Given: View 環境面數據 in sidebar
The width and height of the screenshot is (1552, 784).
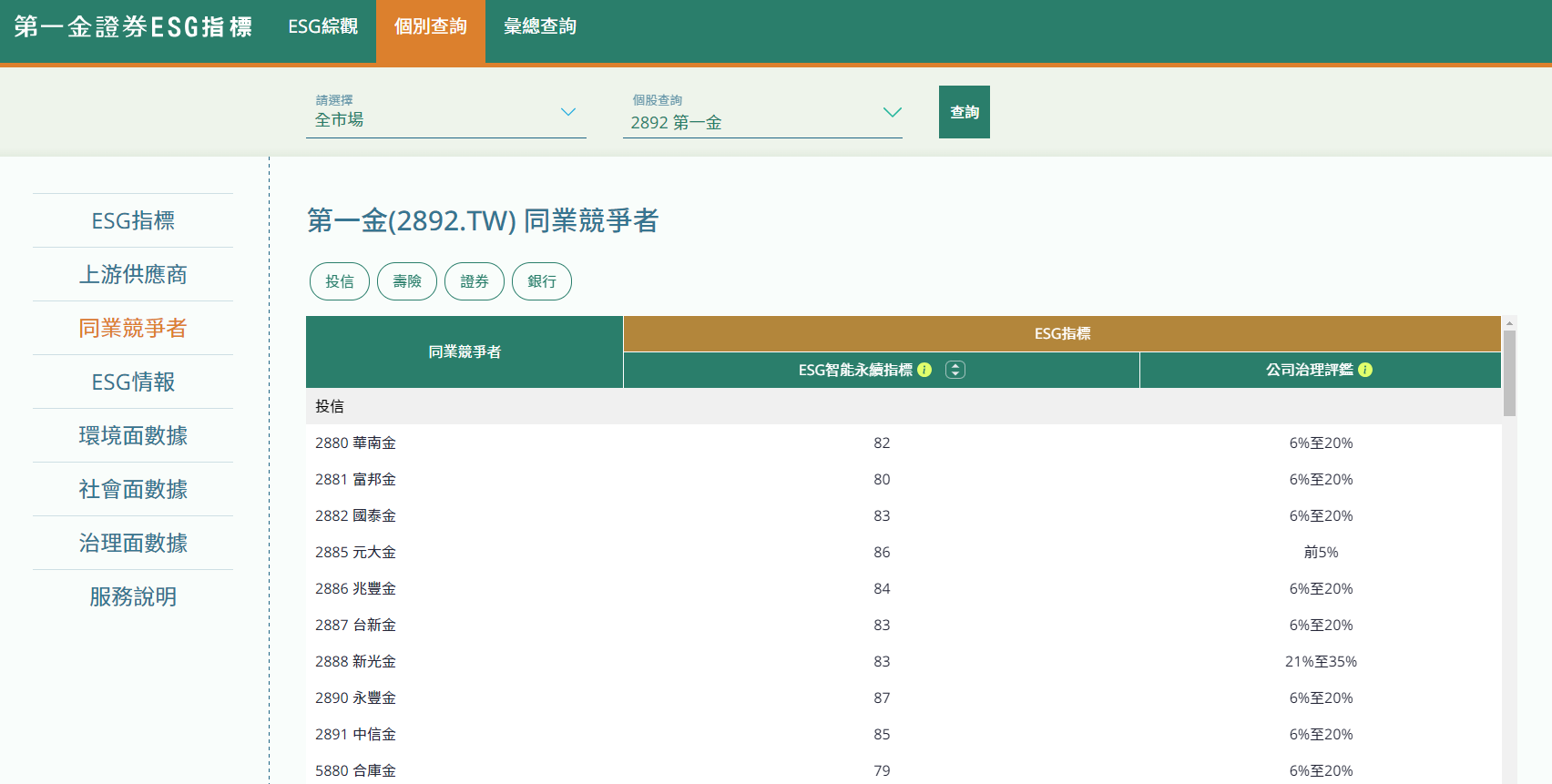Looking at the screenshot, I should pos(133,435).
